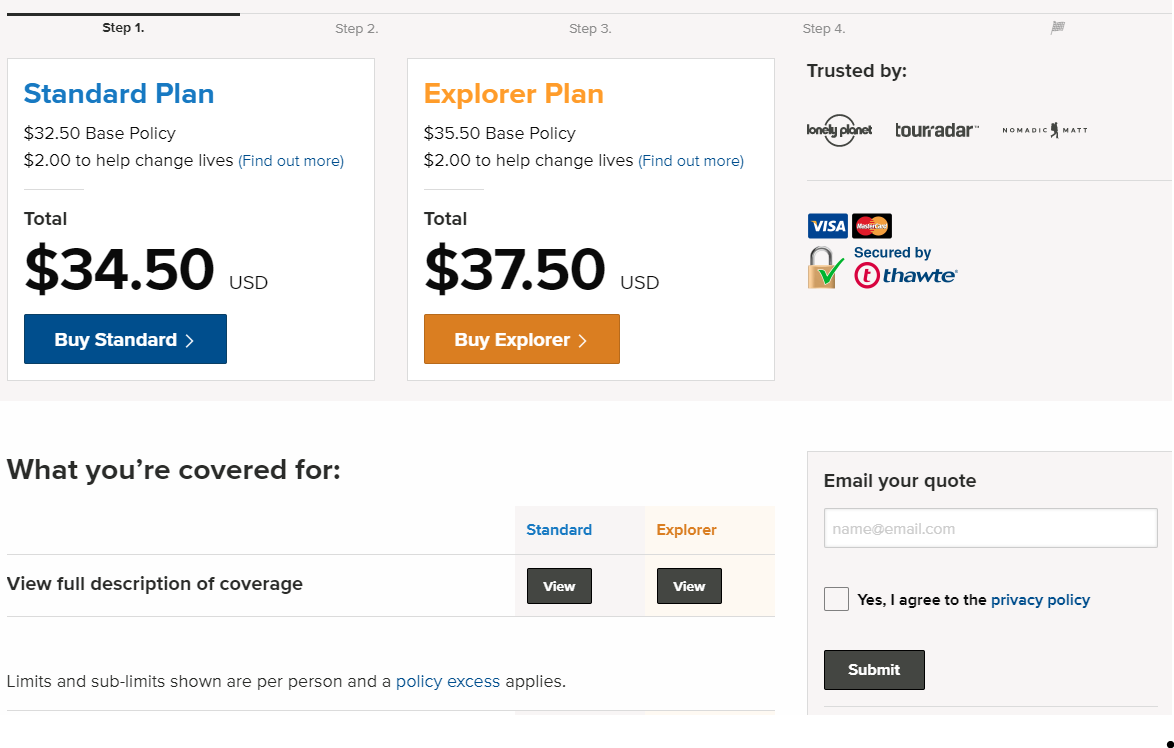The image size is (1174, 748).
Task: Check the privacy policy agreement box
Action: 836,599
